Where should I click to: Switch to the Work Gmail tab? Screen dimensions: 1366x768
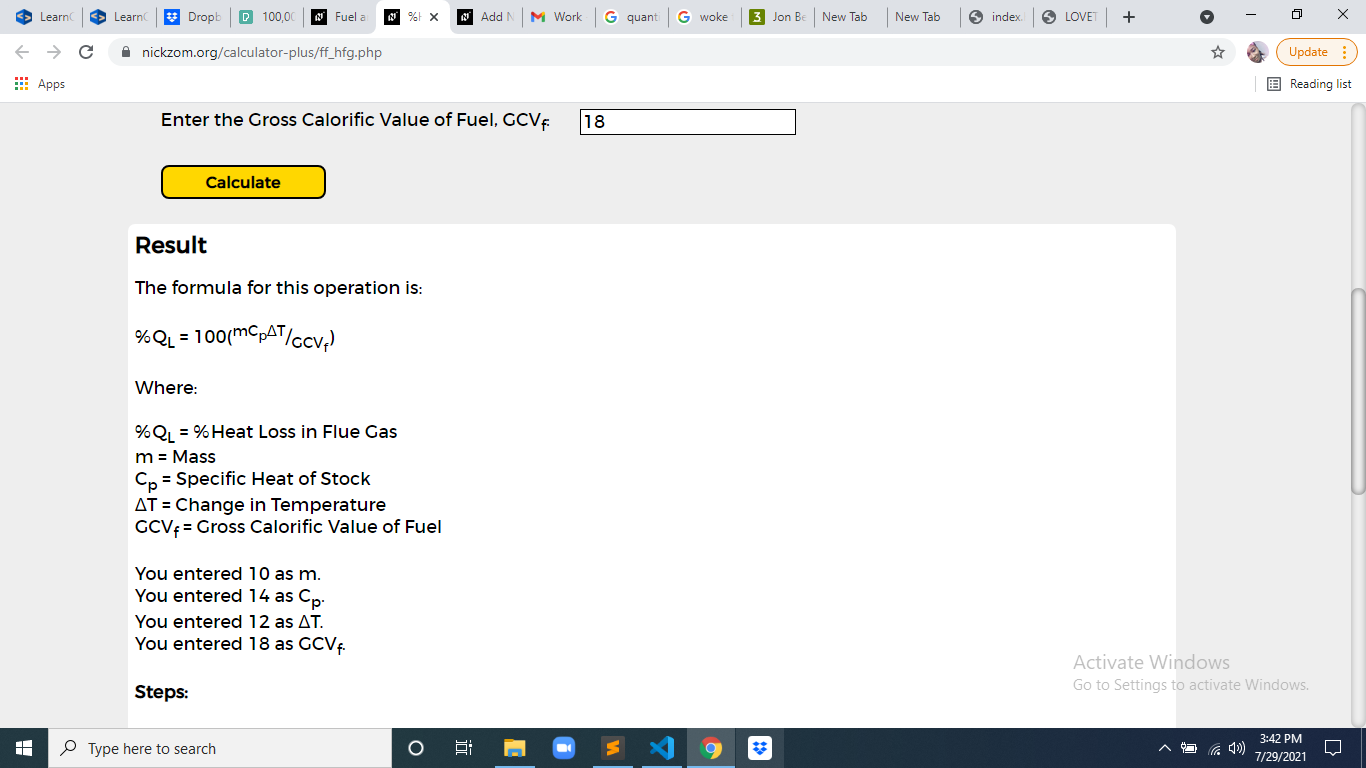(x=558, y=17)
